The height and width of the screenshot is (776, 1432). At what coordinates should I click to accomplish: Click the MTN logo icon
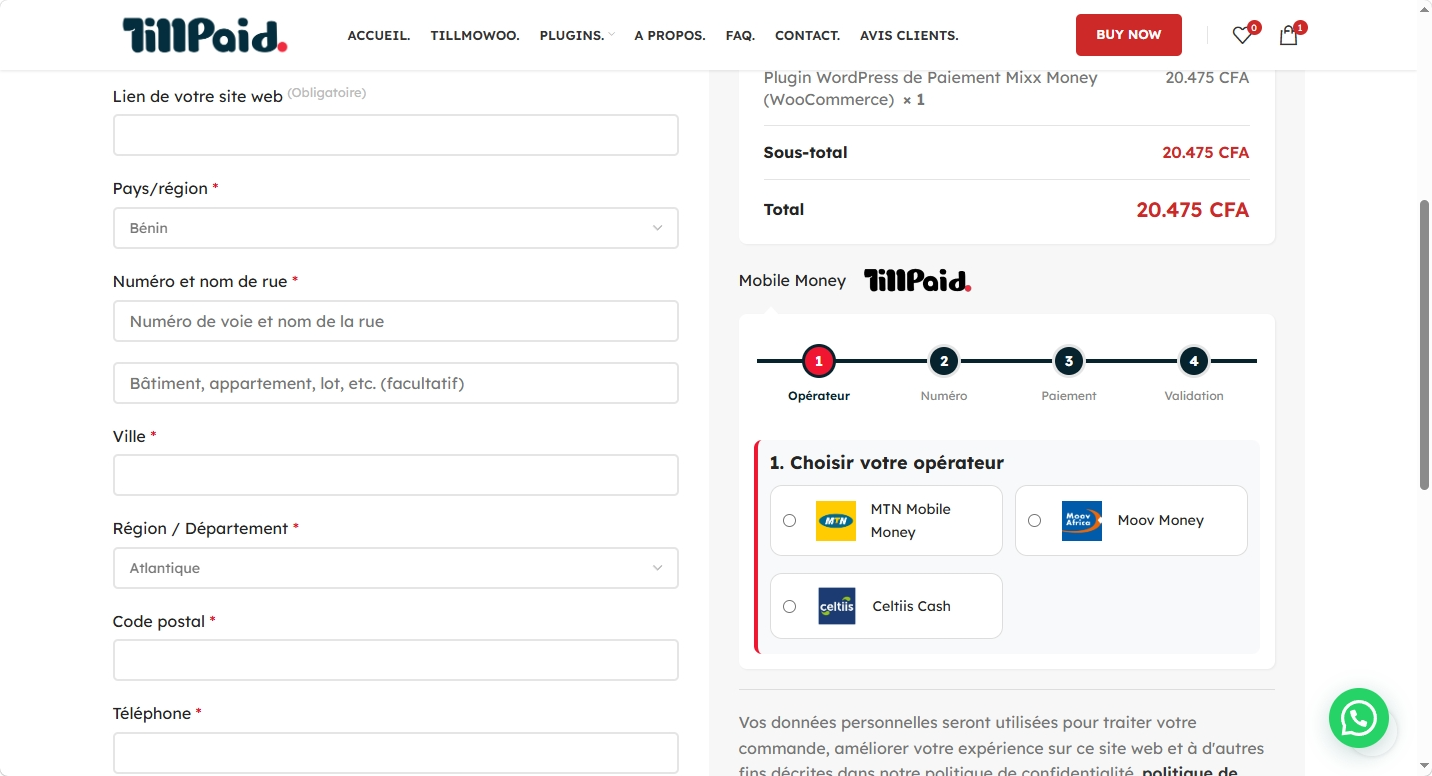(x=835, y=521)
